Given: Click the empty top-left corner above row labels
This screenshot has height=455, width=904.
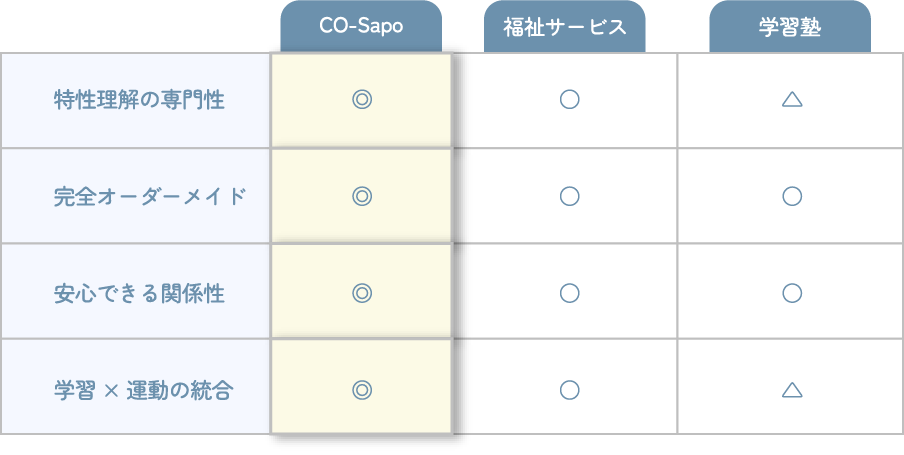Looking at the screenshot, I should point(135,27).
